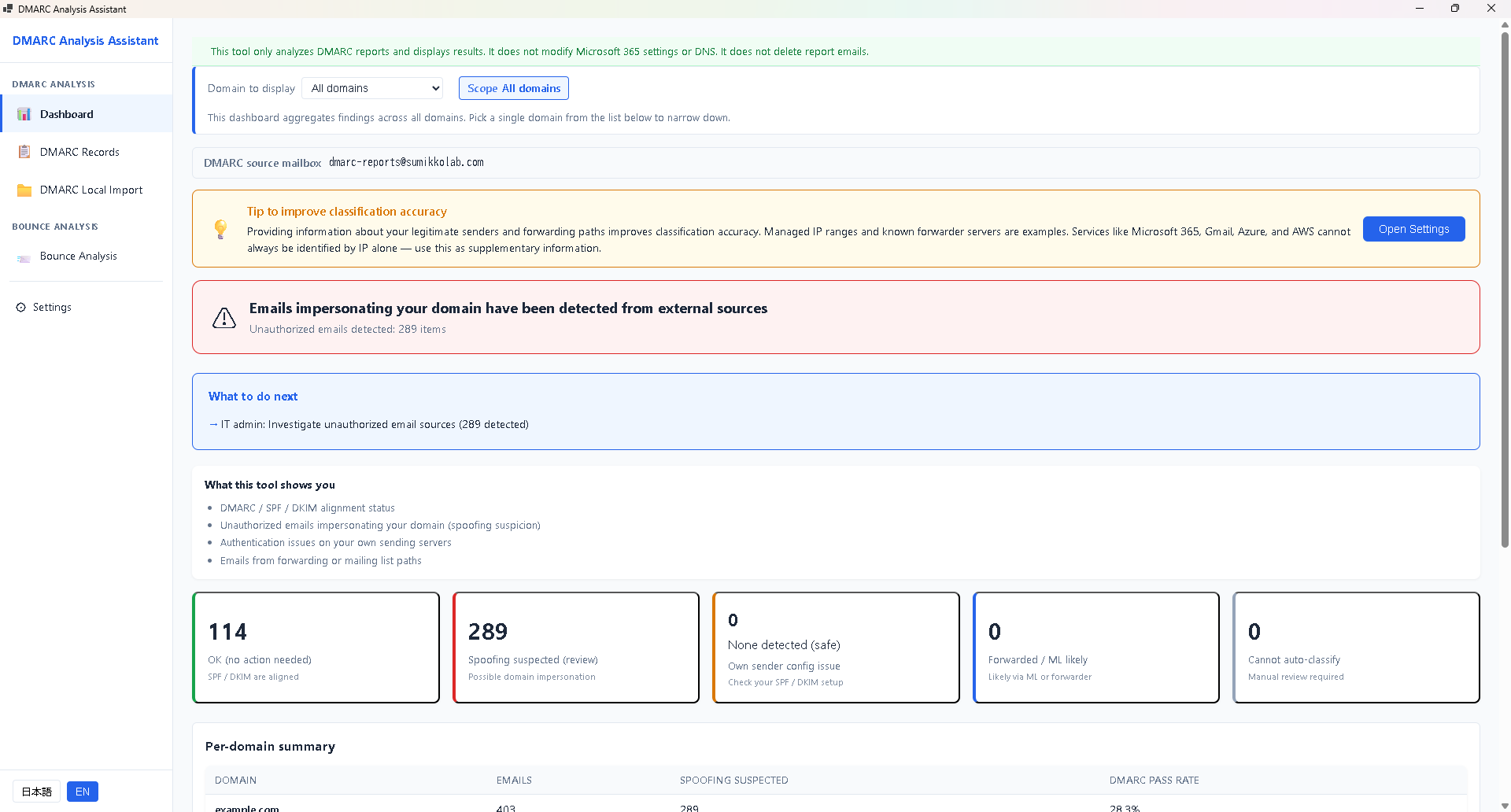Click the DMARC source mailbox address
This screenshot has width=1511, height=812.
click(406, 162)
